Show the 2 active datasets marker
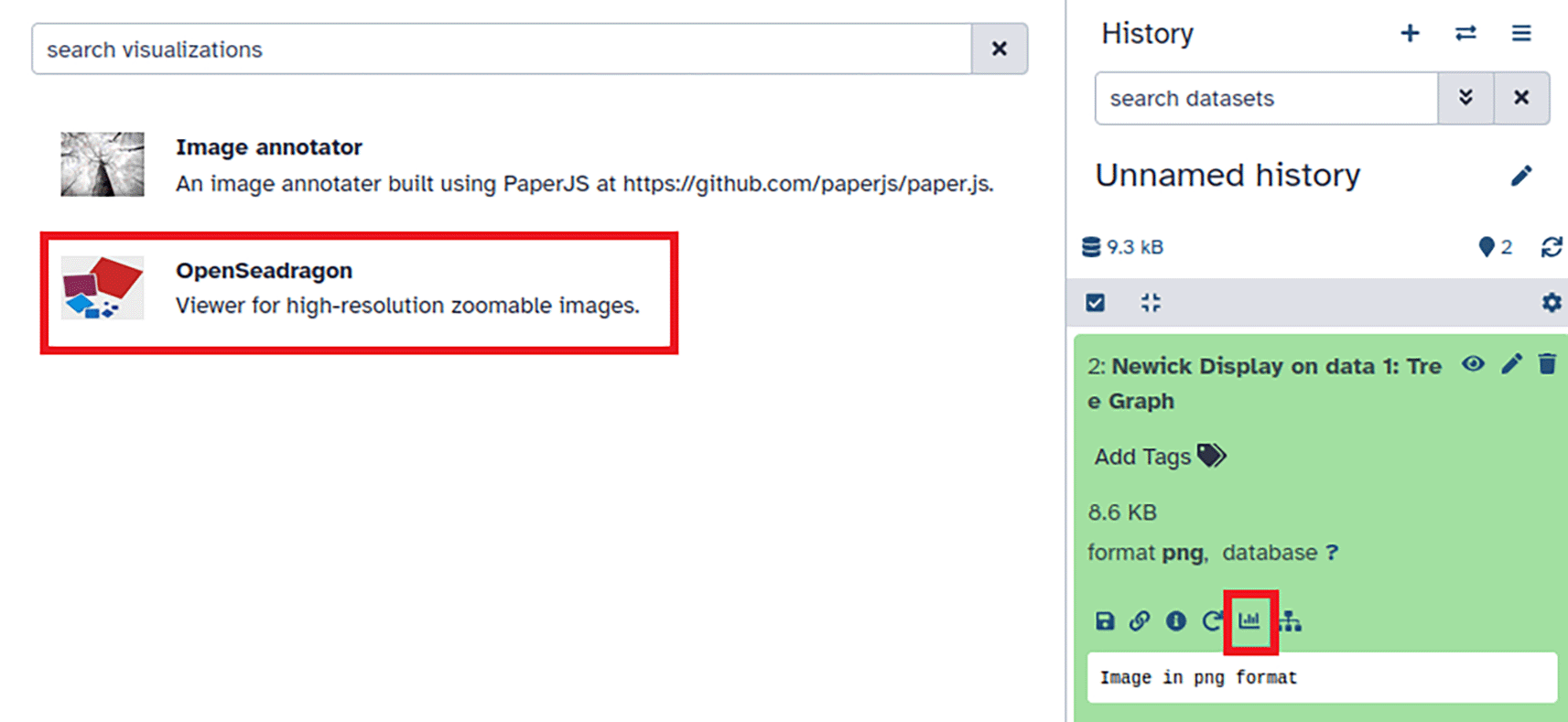This screenshot has height=722, width=1568. point(1495,247)
